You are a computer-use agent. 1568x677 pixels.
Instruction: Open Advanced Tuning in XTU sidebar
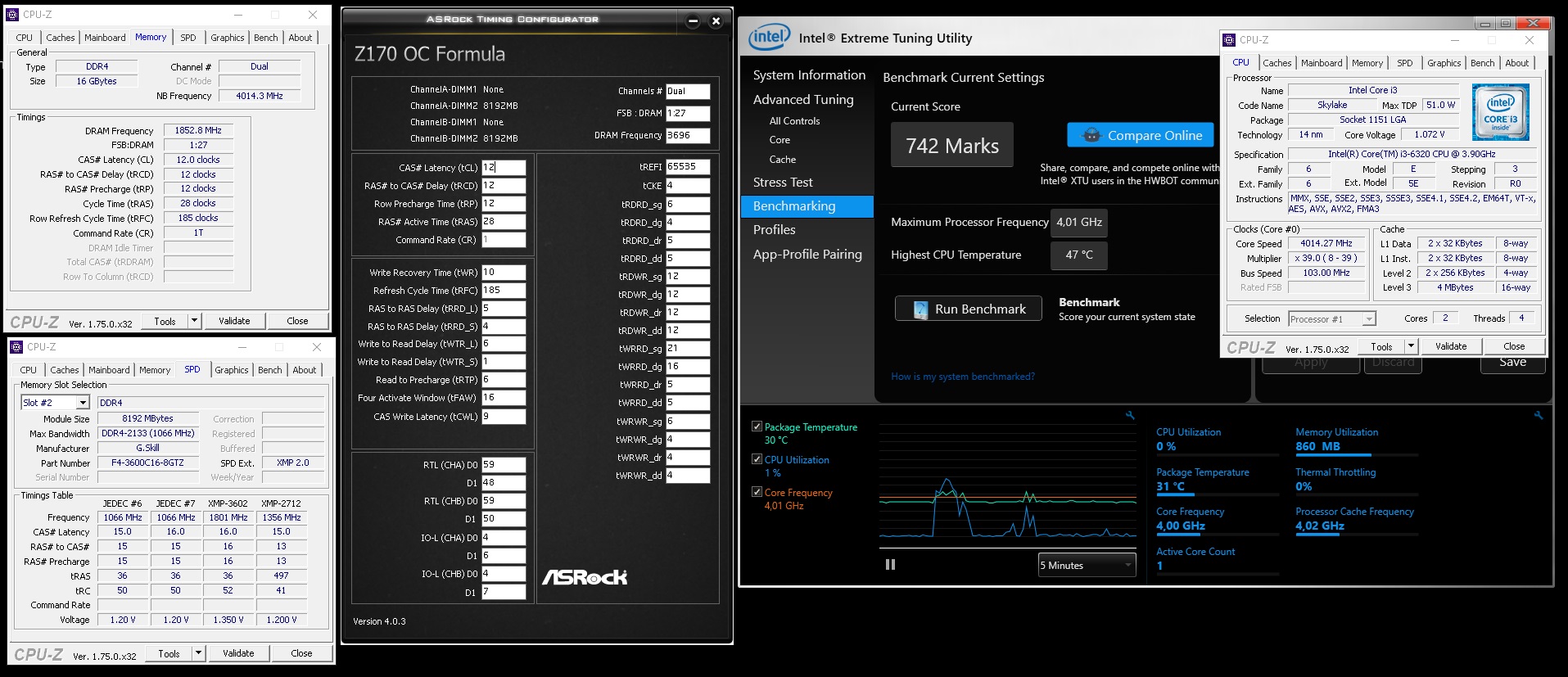(803, 99)
